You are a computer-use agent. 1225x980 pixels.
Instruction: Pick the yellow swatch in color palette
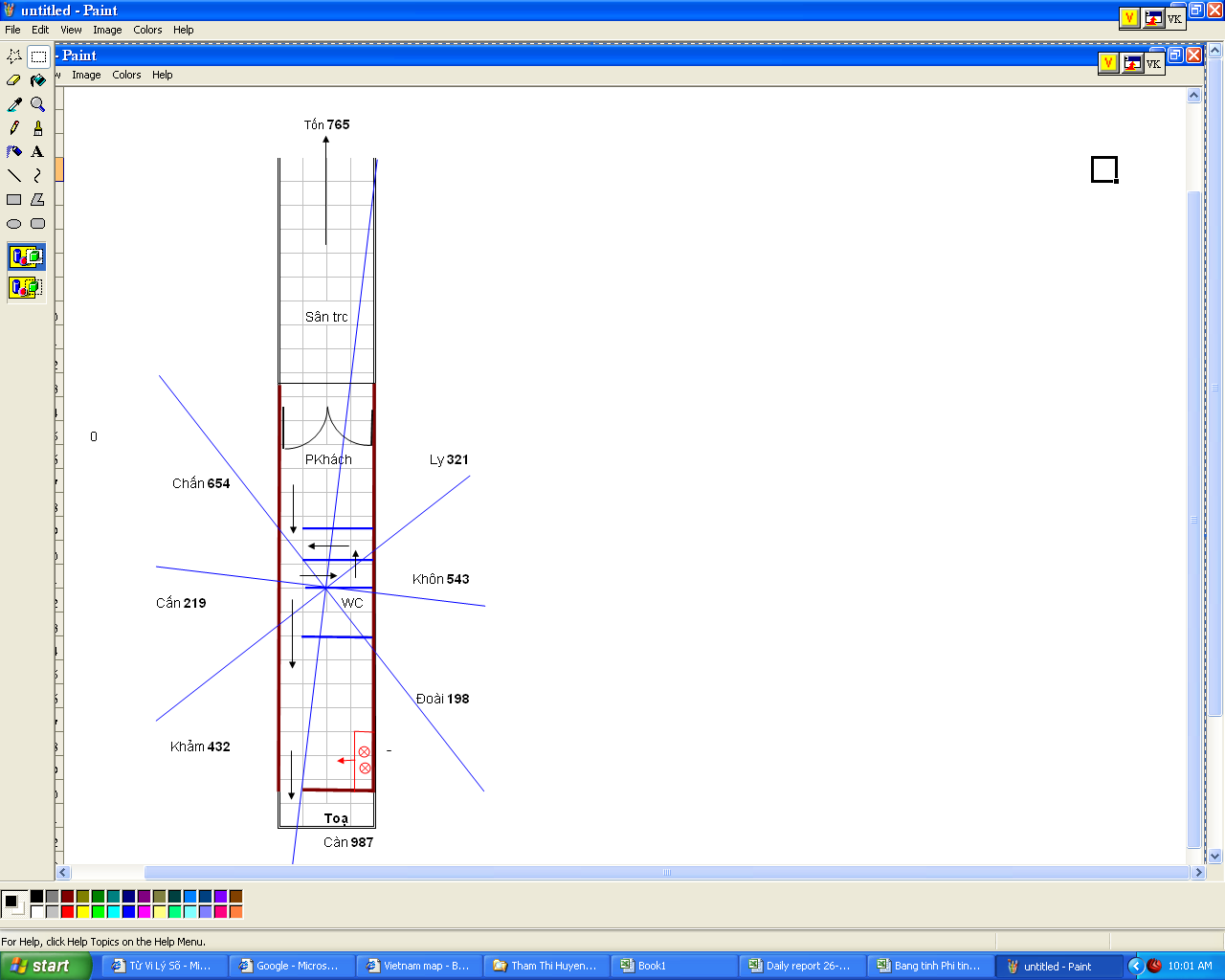[83, 912]
